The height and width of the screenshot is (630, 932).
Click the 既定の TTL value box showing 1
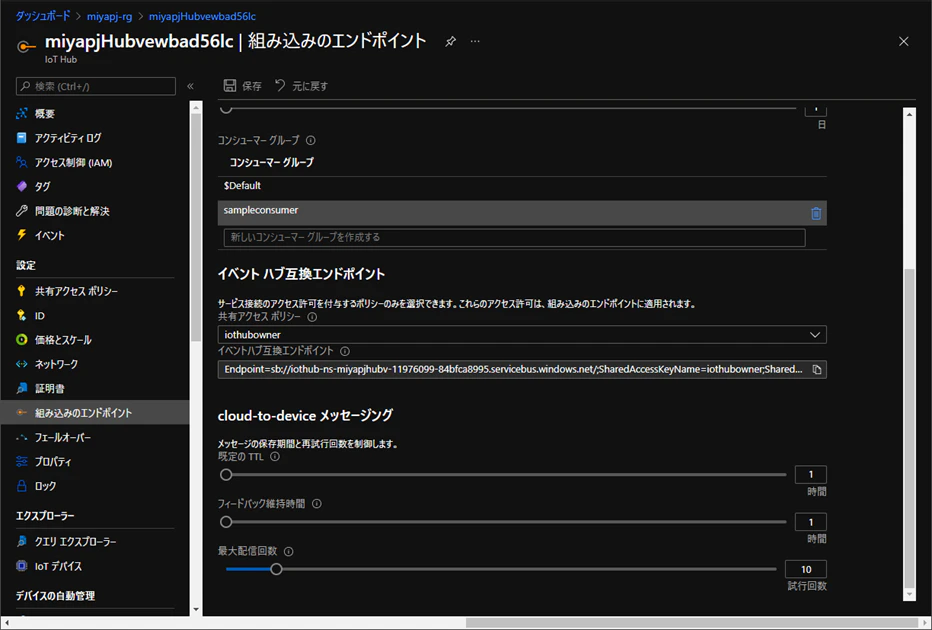tap(811, 474)
